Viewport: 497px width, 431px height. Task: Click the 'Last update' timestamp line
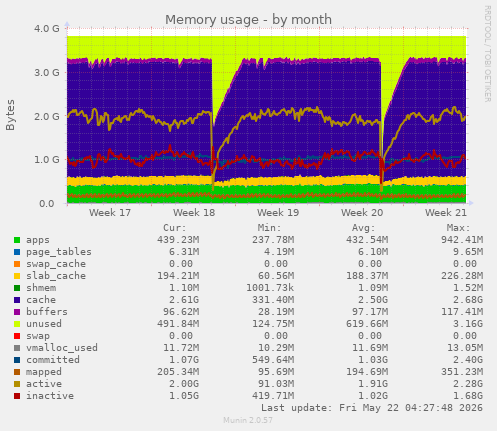pyautogui.click(x=372, y=408)
